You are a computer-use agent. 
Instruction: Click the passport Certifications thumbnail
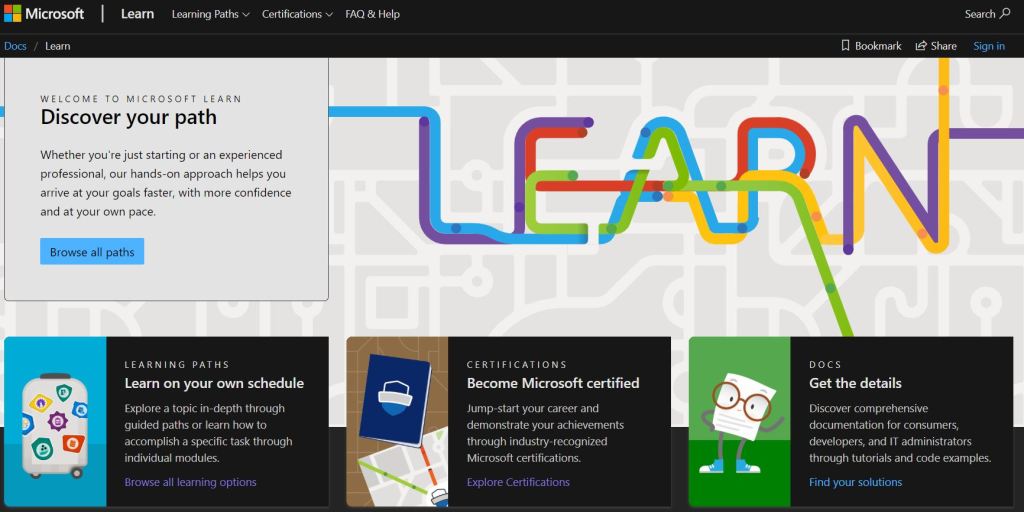pos(397,421)
